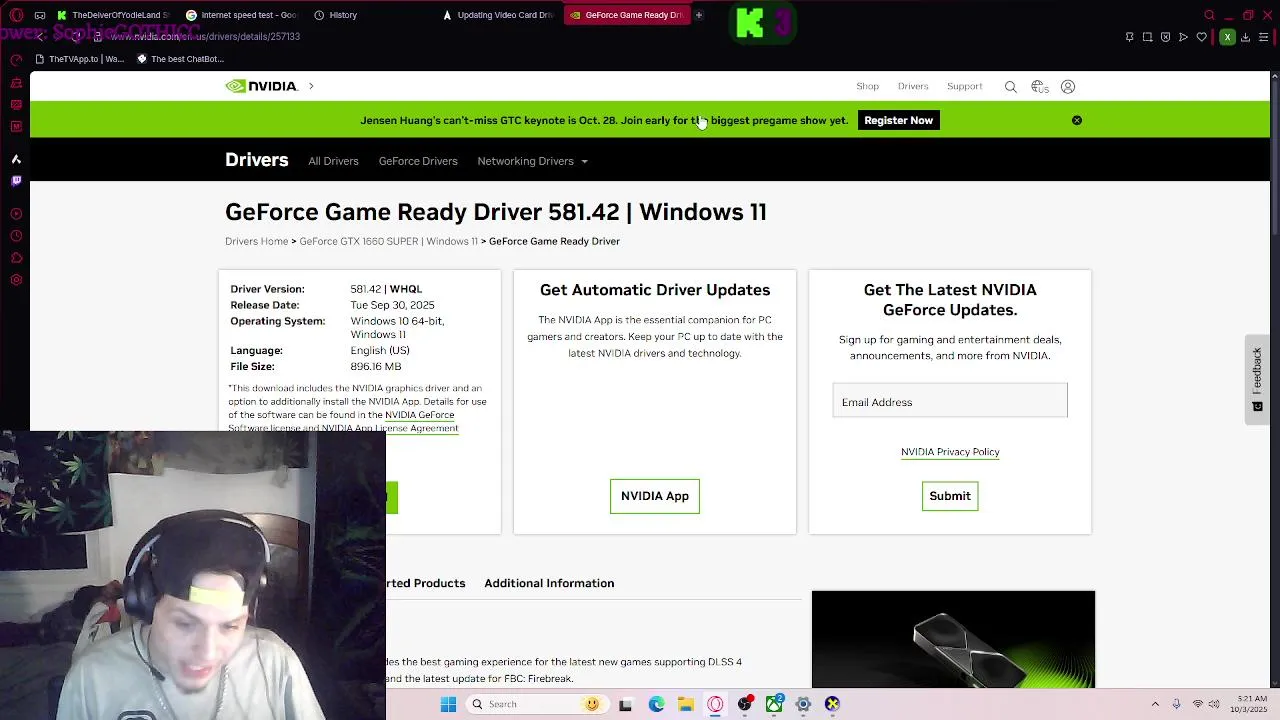Click the browser address bar URL
The width and height of the screenshot is (1280, 720).
(205, 37)
